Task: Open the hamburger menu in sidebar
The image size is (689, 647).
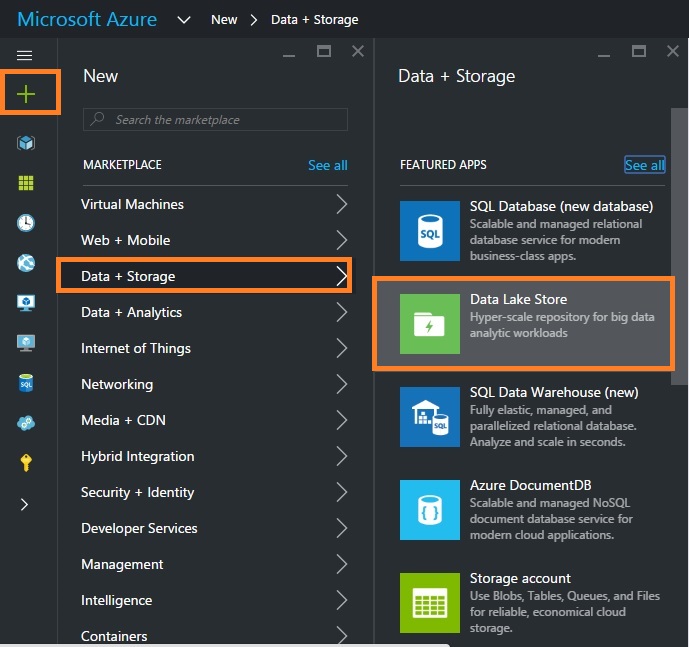Action: pos(25,56)
